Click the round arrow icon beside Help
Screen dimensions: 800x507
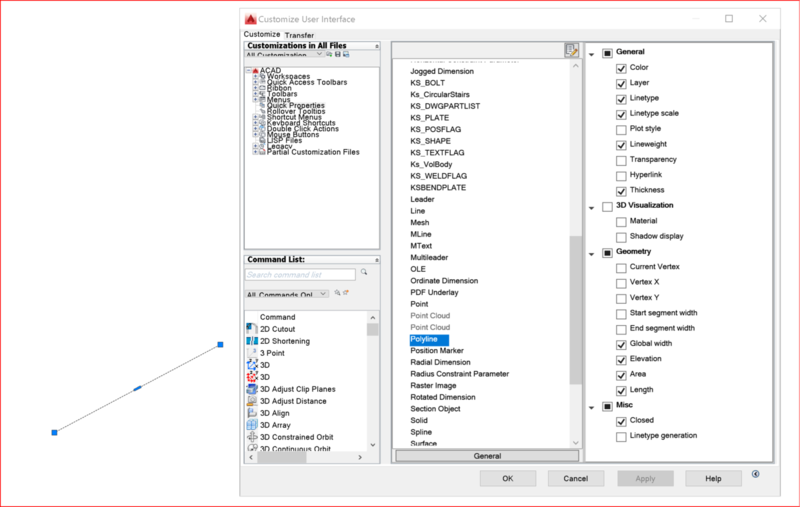[x=756, y=474]
